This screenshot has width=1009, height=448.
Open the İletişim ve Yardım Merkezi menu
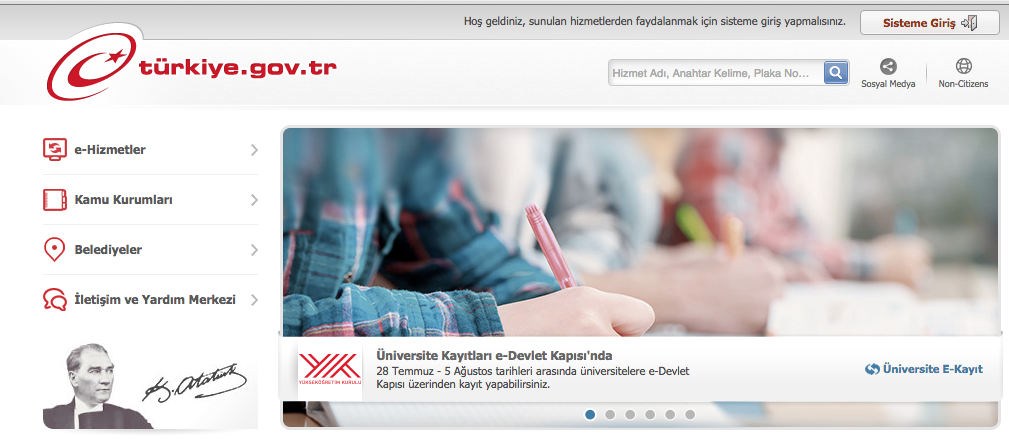[155, 300]
